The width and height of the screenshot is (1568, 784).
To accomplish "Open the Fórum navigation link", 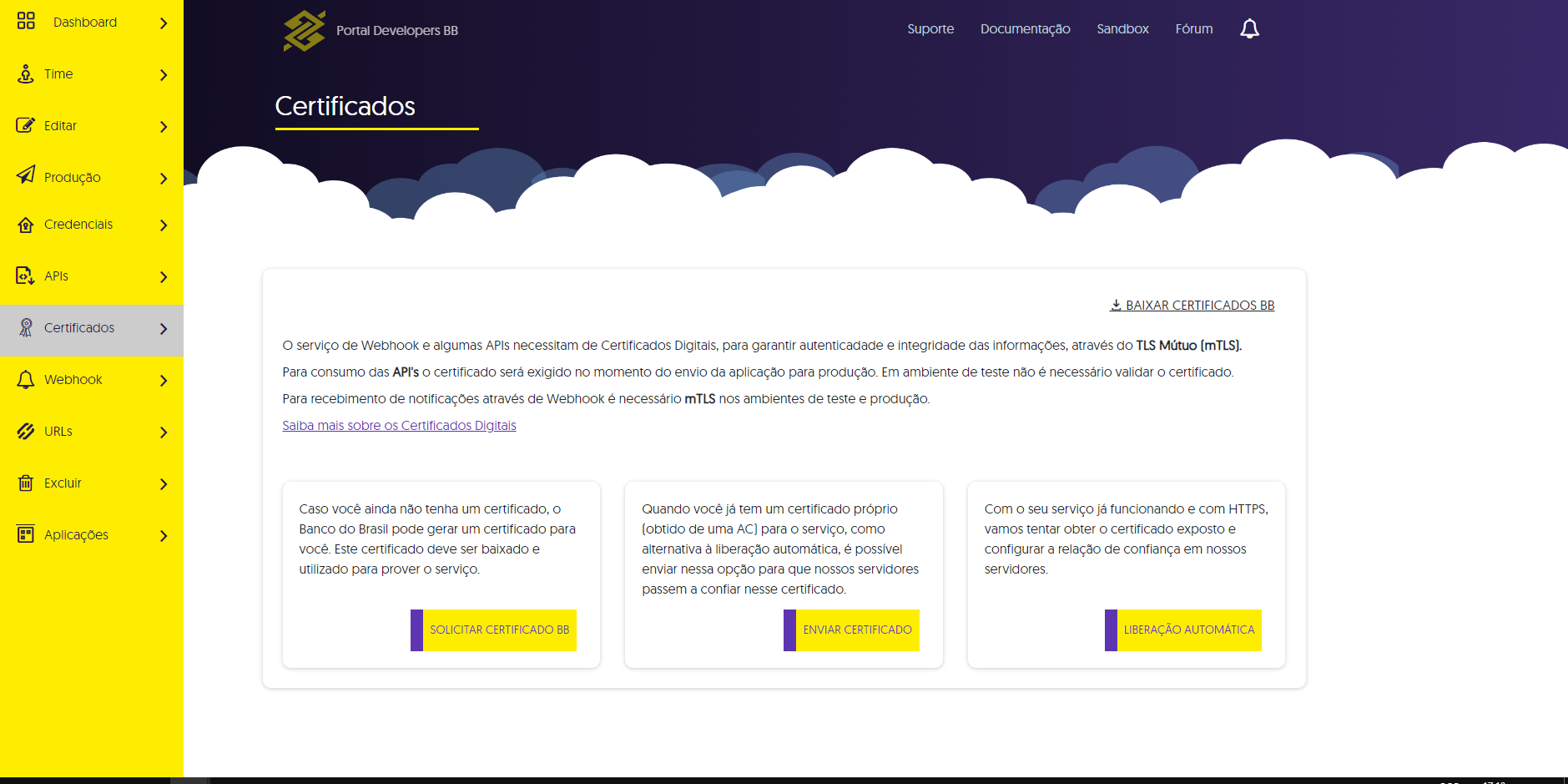I will tap(1194, 29).
